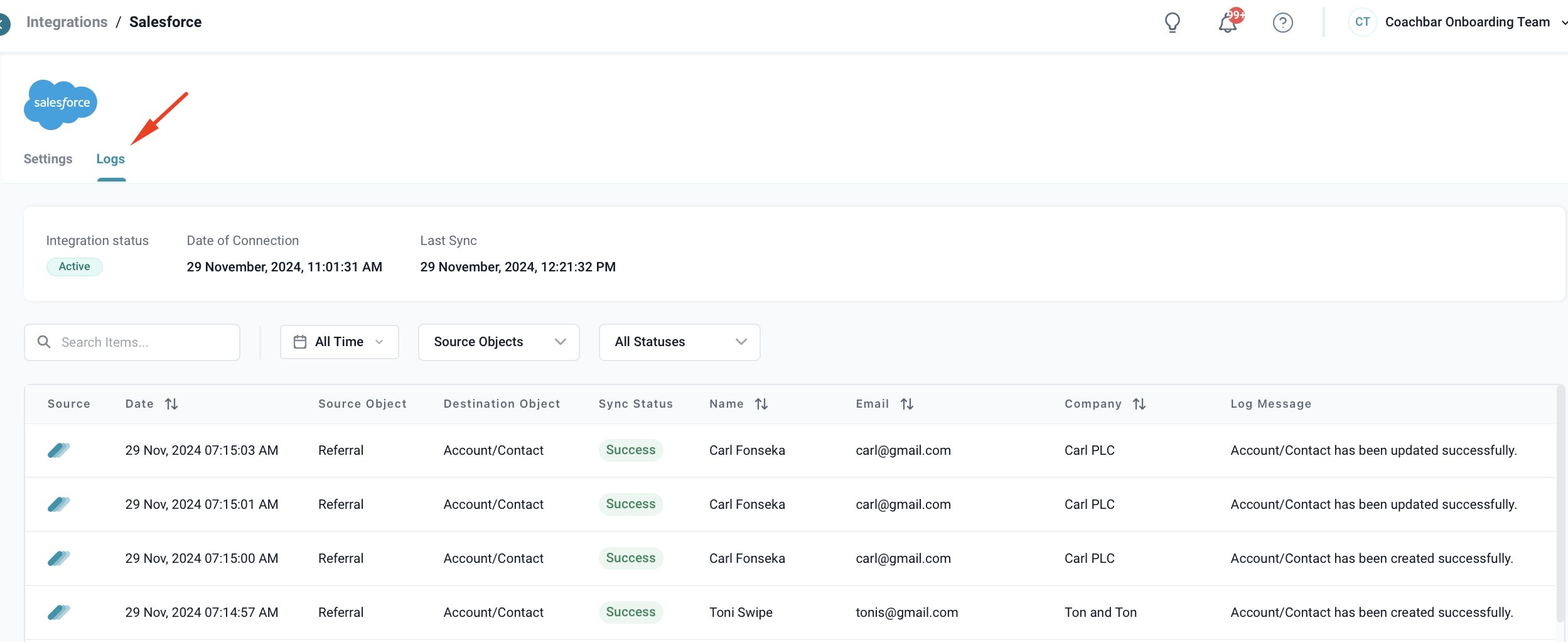Sort the table by Name column
The height and width of the screenshot is (642, 1568).
coord(761,404)
